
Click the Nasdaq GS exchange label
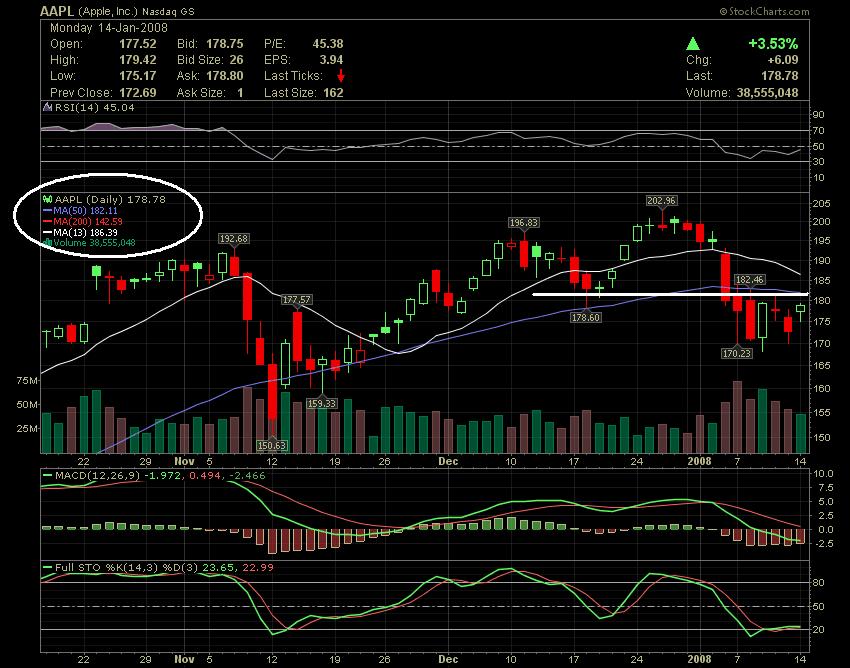click(x=168, y=11)
